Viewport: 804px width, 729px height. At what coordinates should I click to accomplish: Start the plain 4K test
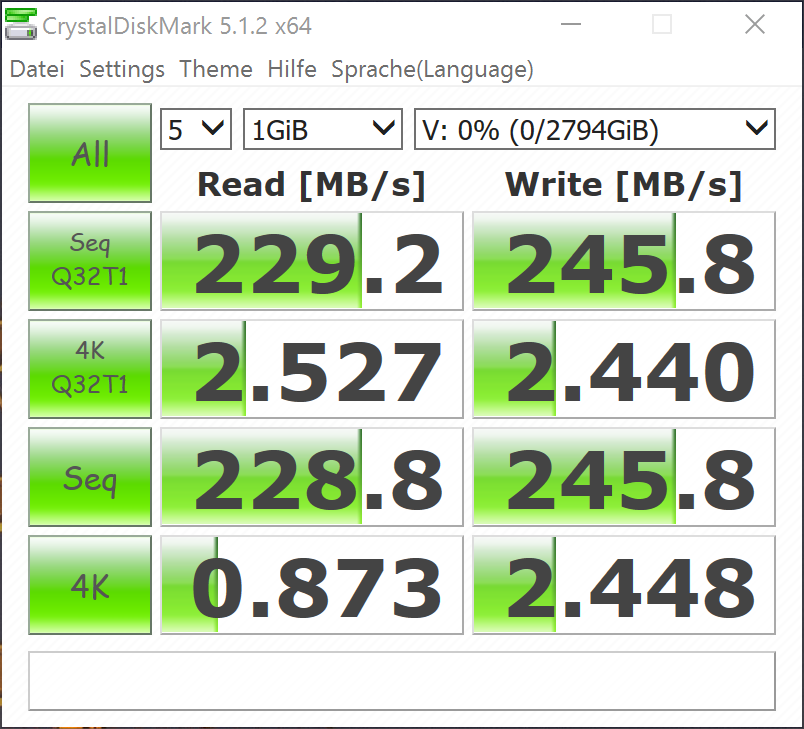point(90,585)
